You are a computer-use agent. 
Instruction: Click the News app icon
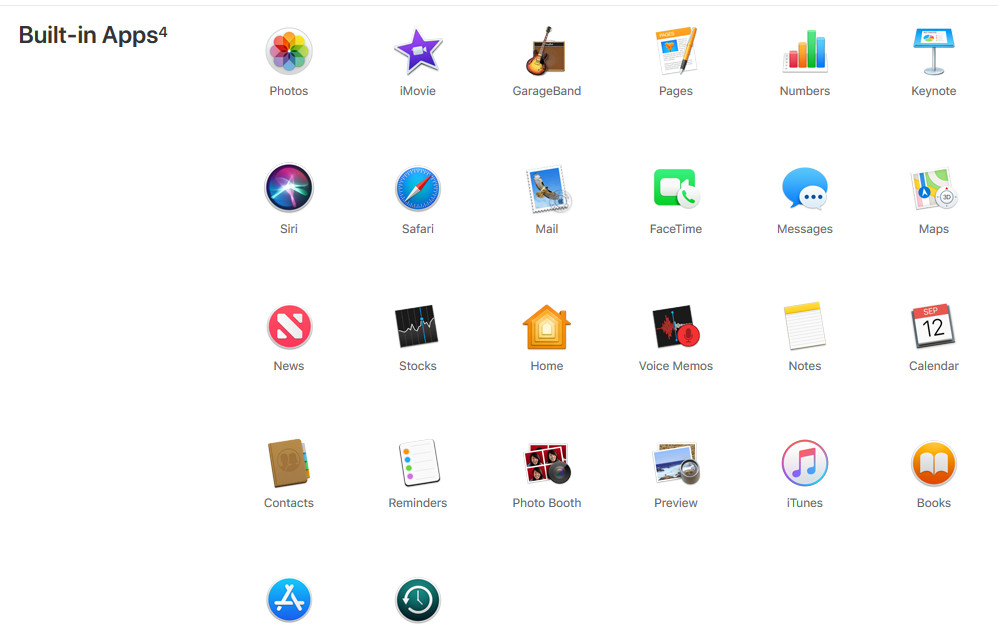[289, 326]
